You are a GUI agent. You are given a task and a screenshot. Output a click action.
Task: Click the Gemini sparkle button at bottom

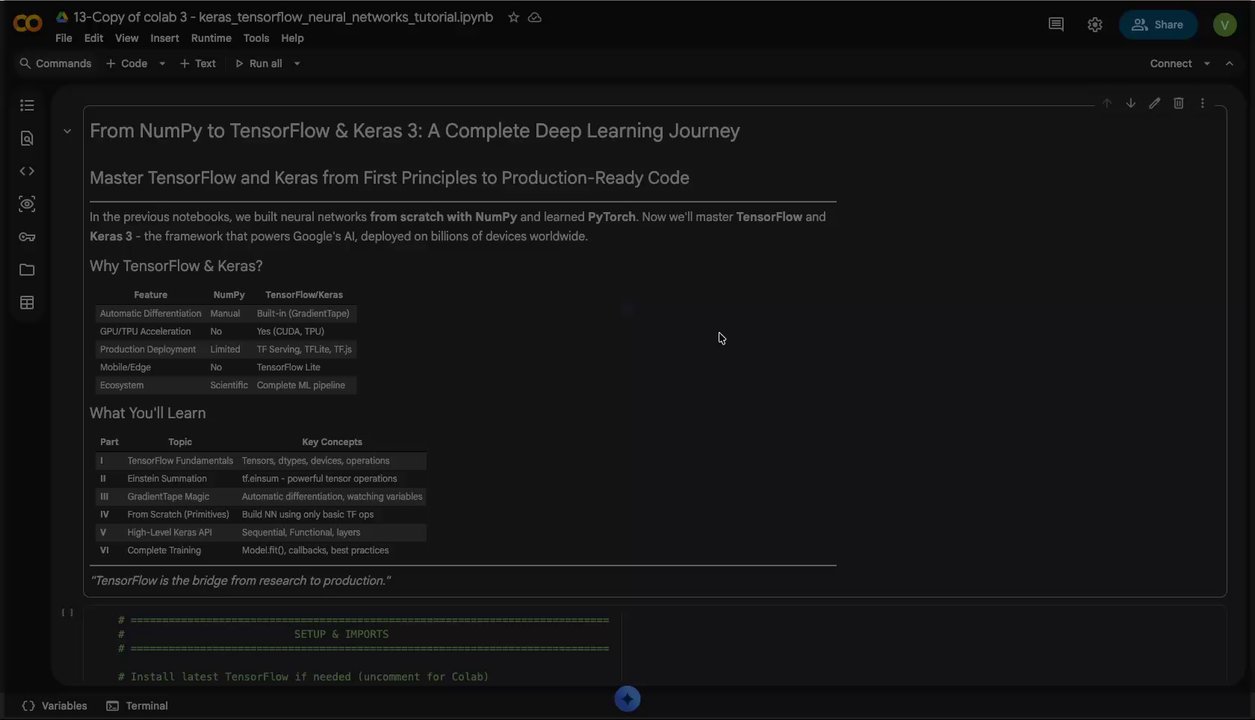click(x=627, y=699)
